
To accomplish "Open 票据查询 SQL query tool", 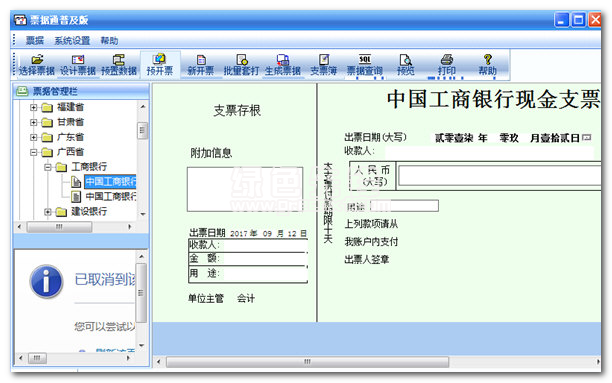I will [x=365, y=65].
